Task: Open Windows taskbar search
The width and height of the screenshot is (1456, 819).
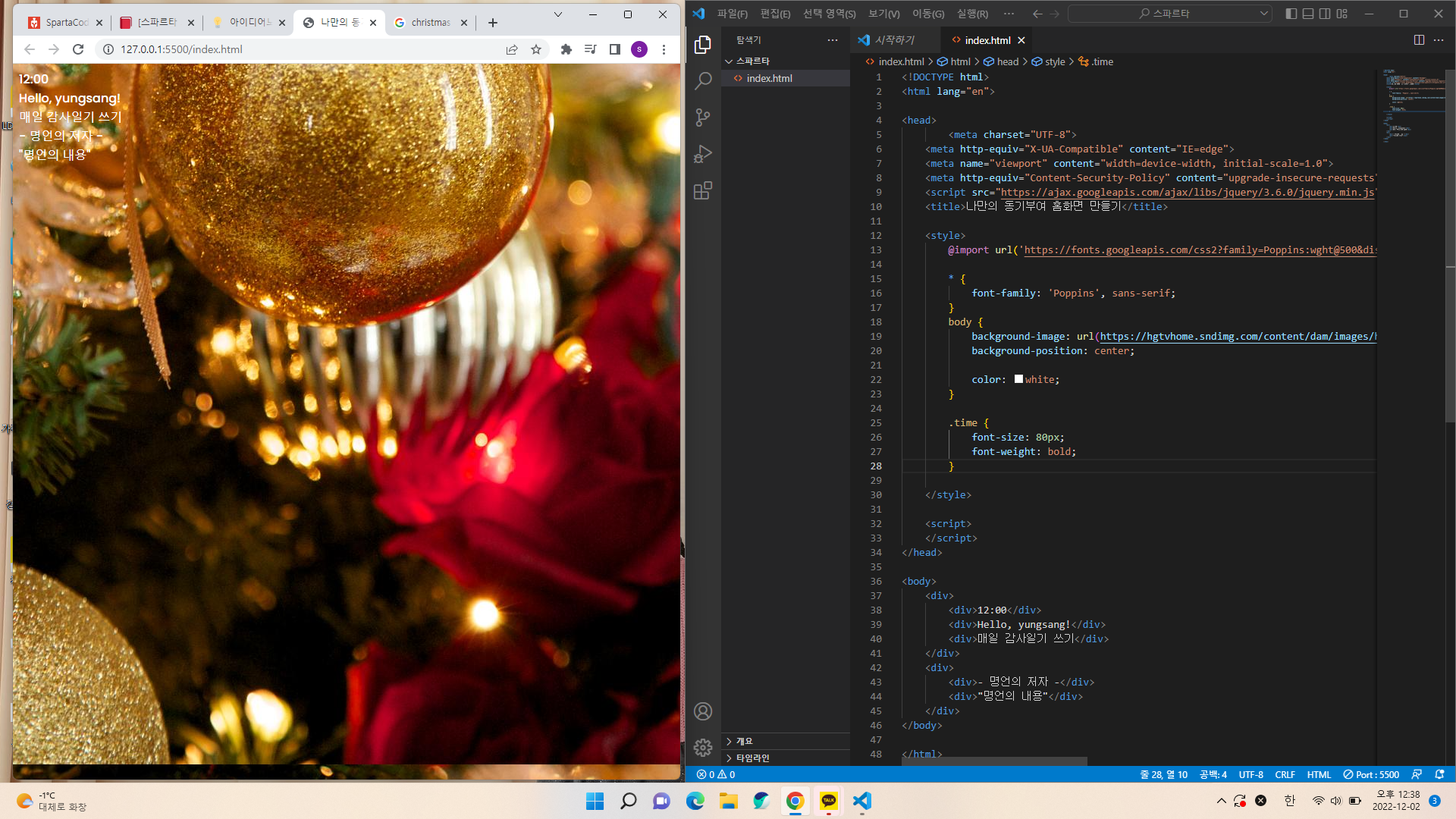Action: coord(629,801)
